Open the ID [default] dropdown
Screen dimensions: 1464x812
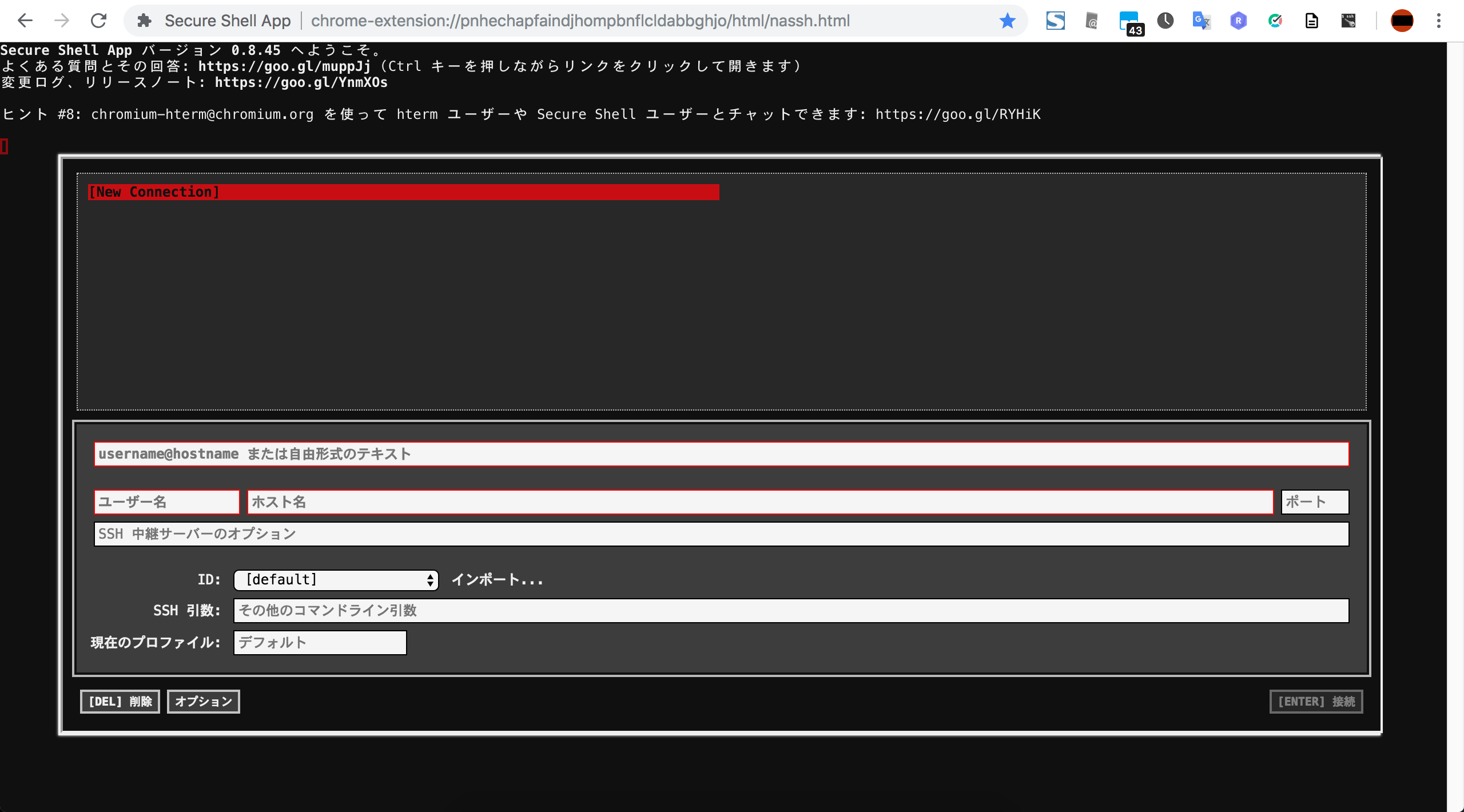click(x=336, y=579)
